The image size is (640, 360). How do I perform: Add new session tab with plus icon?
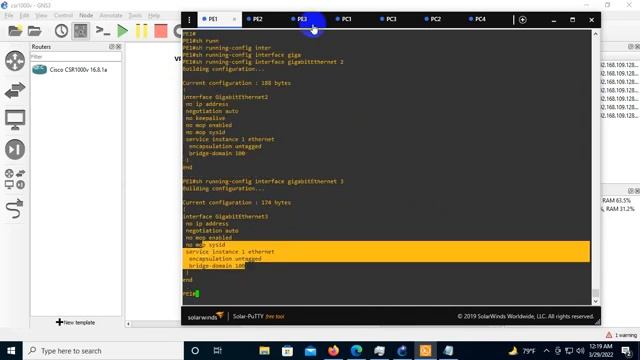pos(523,20)
